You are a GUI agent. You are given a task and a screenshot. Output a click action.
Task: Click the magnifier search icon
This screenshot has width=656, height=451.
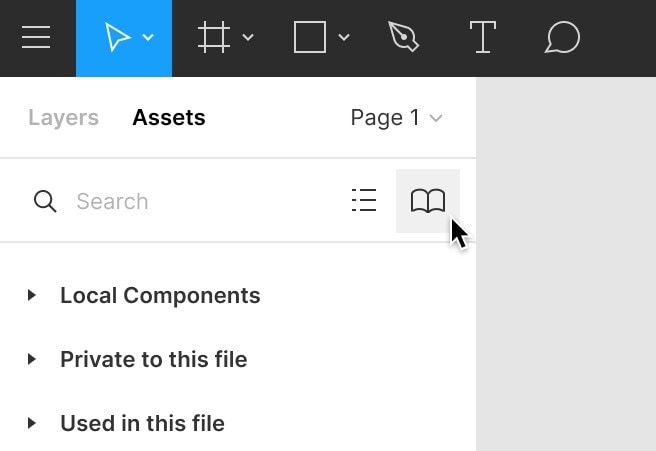45,201
